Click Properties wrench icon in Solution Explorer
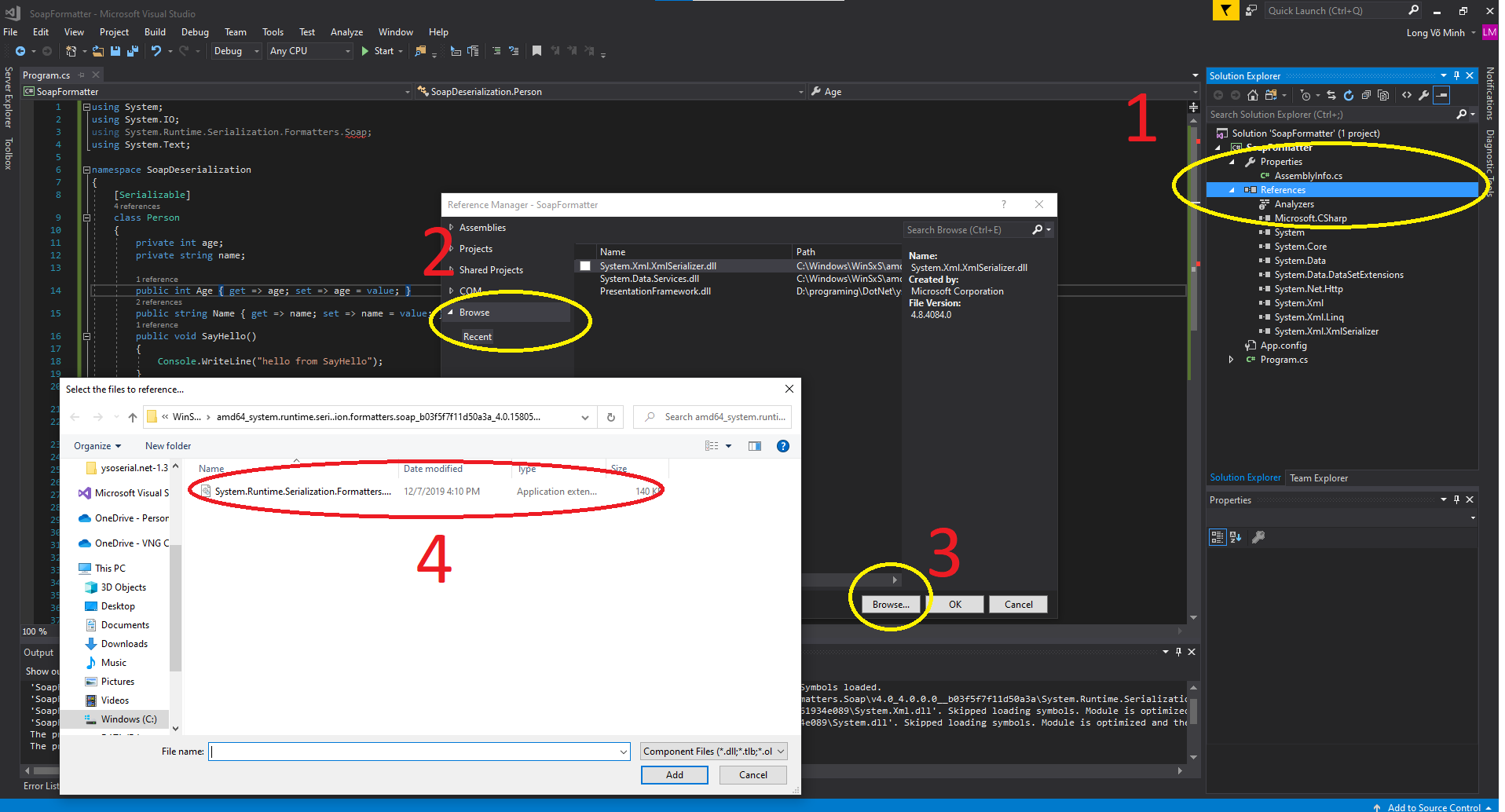The width and height of the screenshot is (1505, 812). [1424, 95]
